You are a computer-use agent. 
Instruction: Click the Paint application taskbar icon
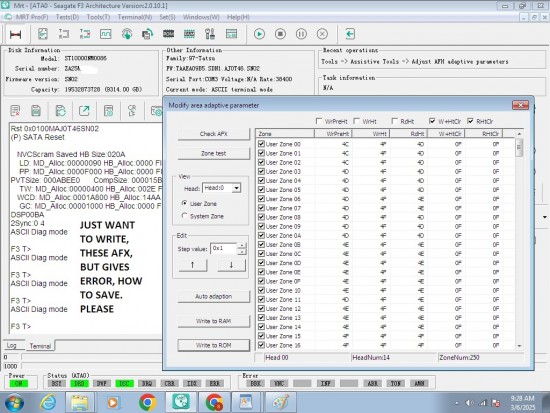(281, 402)
